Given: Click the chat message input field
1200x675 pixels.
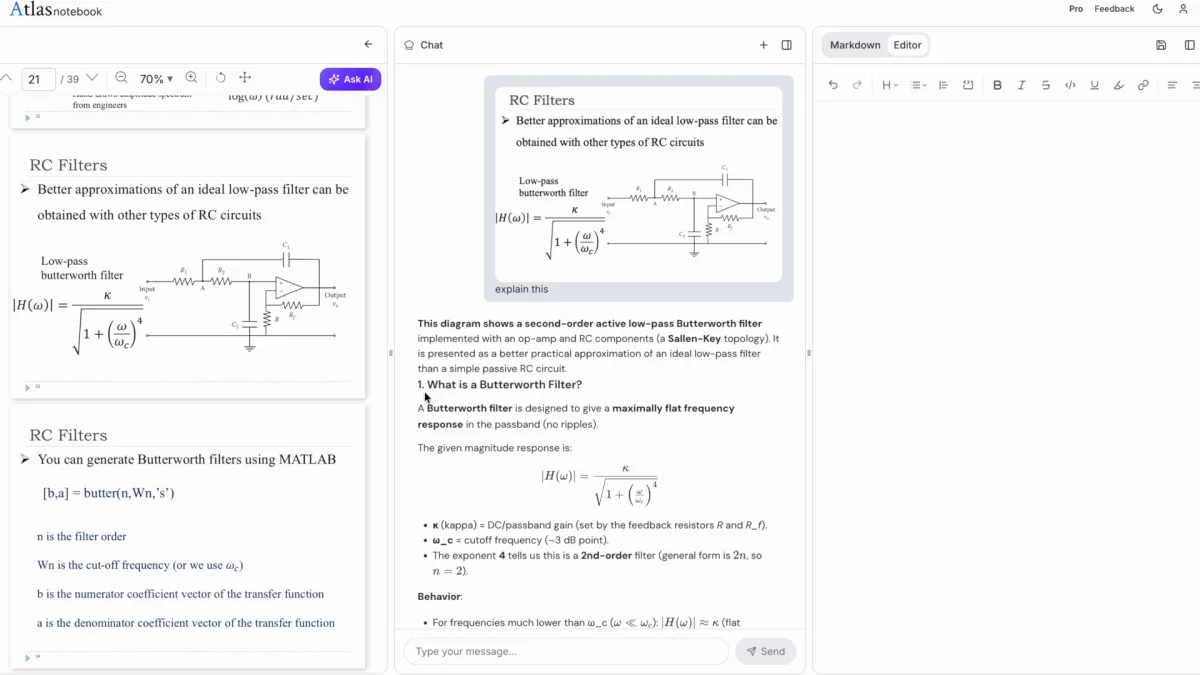Looking at the screenshot, I should [x=566, y=651].
